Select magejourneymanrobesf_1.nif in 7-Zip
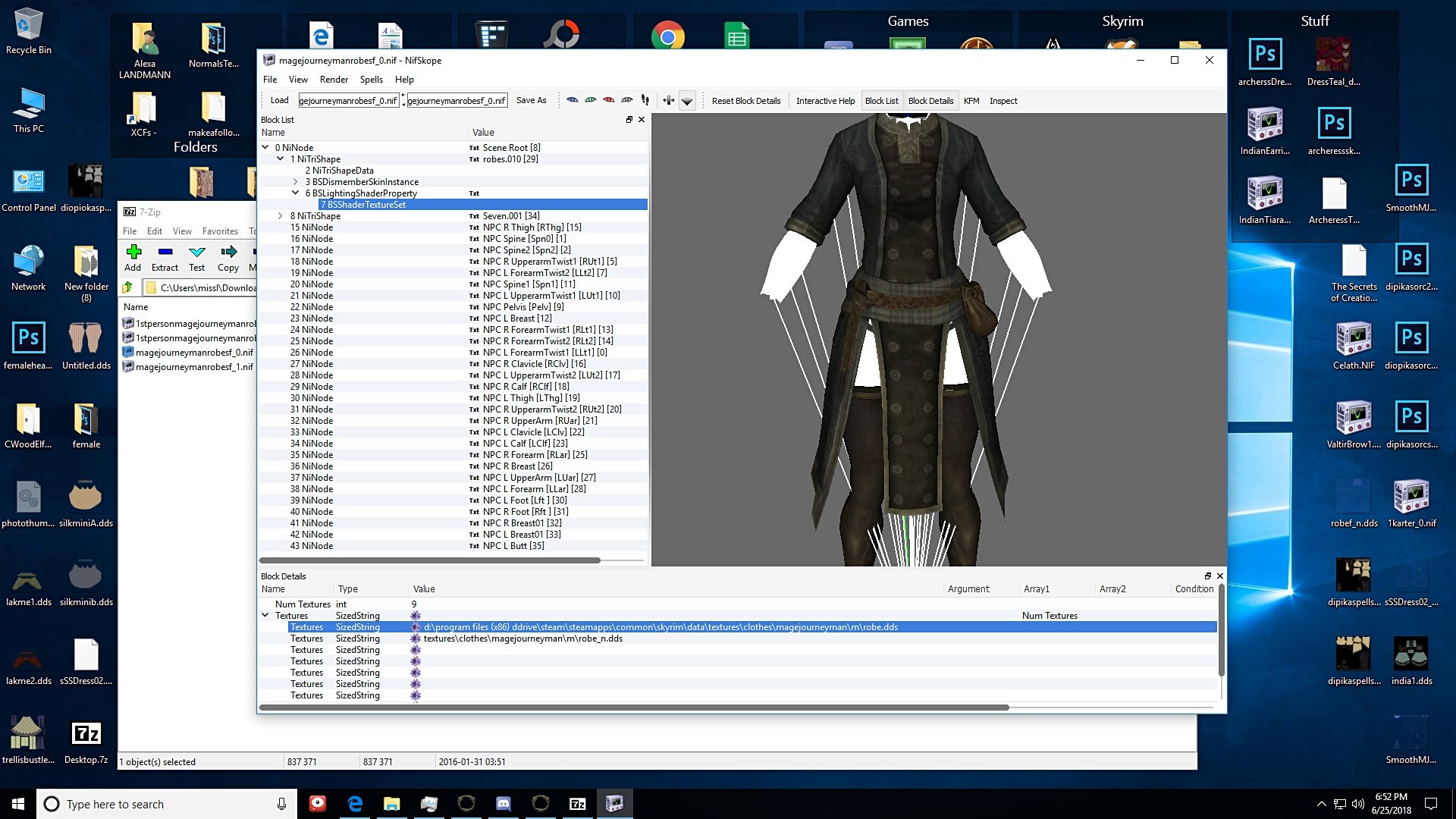This screenshot has height=819, width=1456. click(x=188, y=367)
